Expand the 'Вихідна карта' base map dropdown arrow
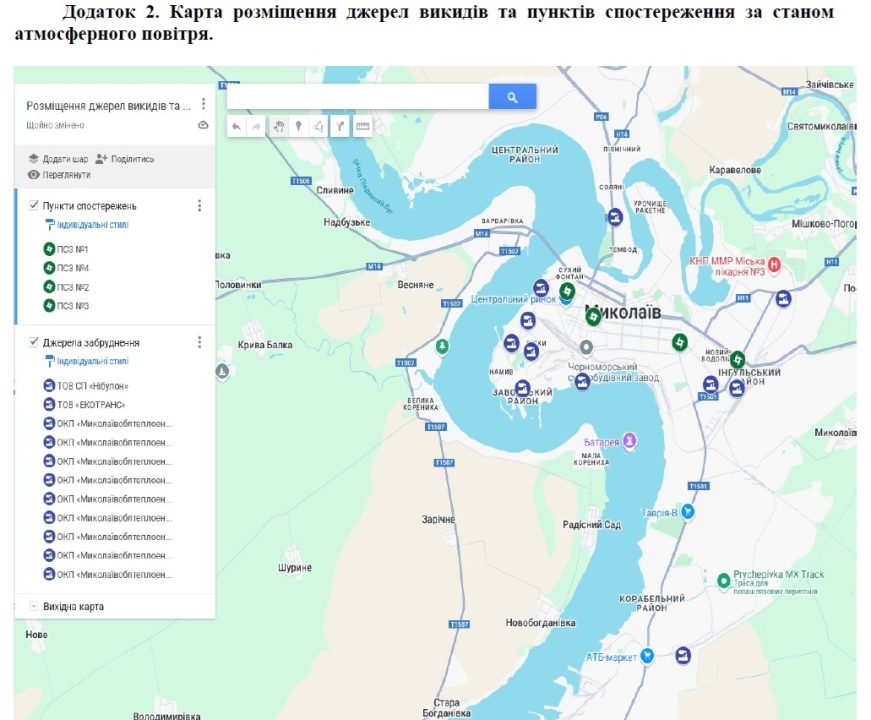Image resolution: width=871 pixels, height=720 pixels. (33, 606)
